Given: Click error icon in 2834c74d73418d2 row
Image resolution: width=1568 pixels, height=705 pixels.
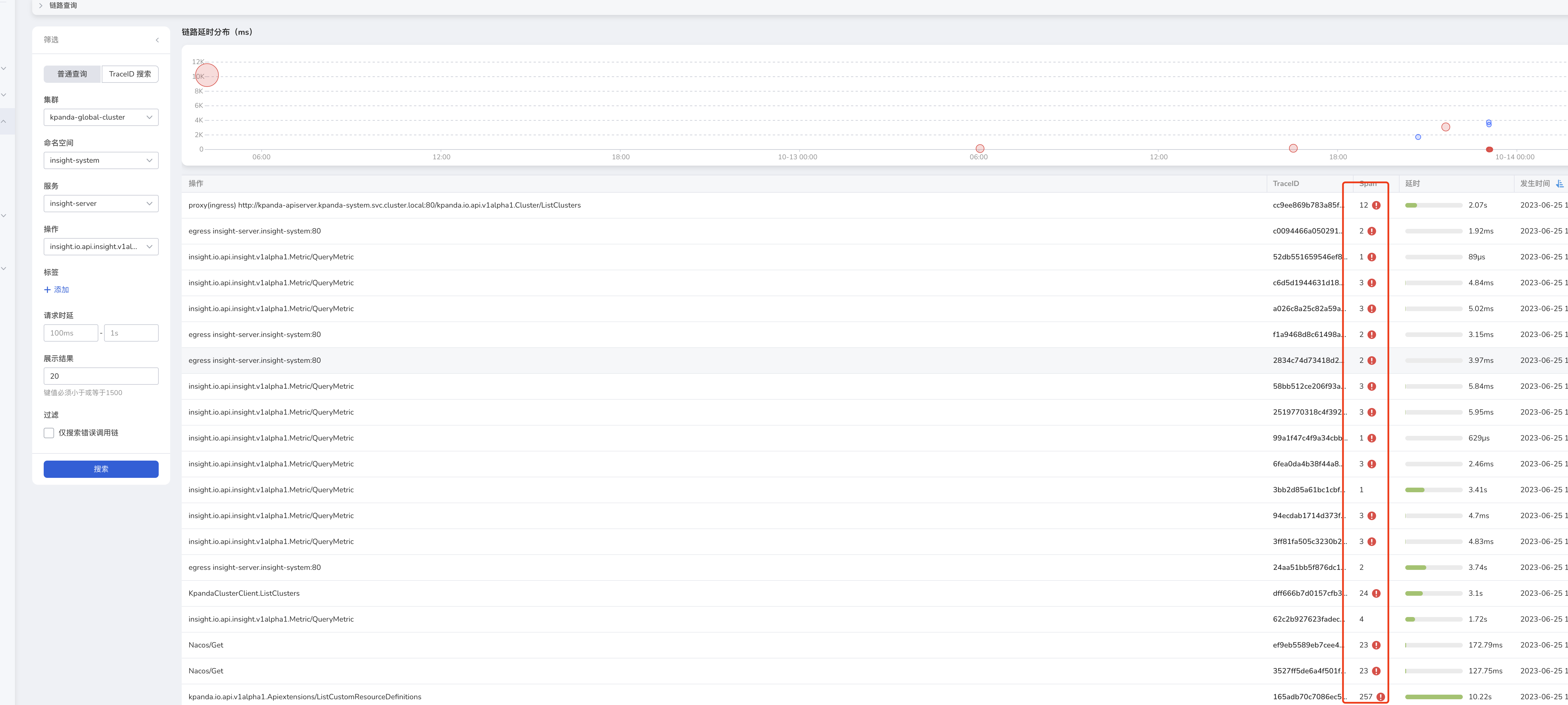Looking at the screenshot, I should [x=1372, y=361].
